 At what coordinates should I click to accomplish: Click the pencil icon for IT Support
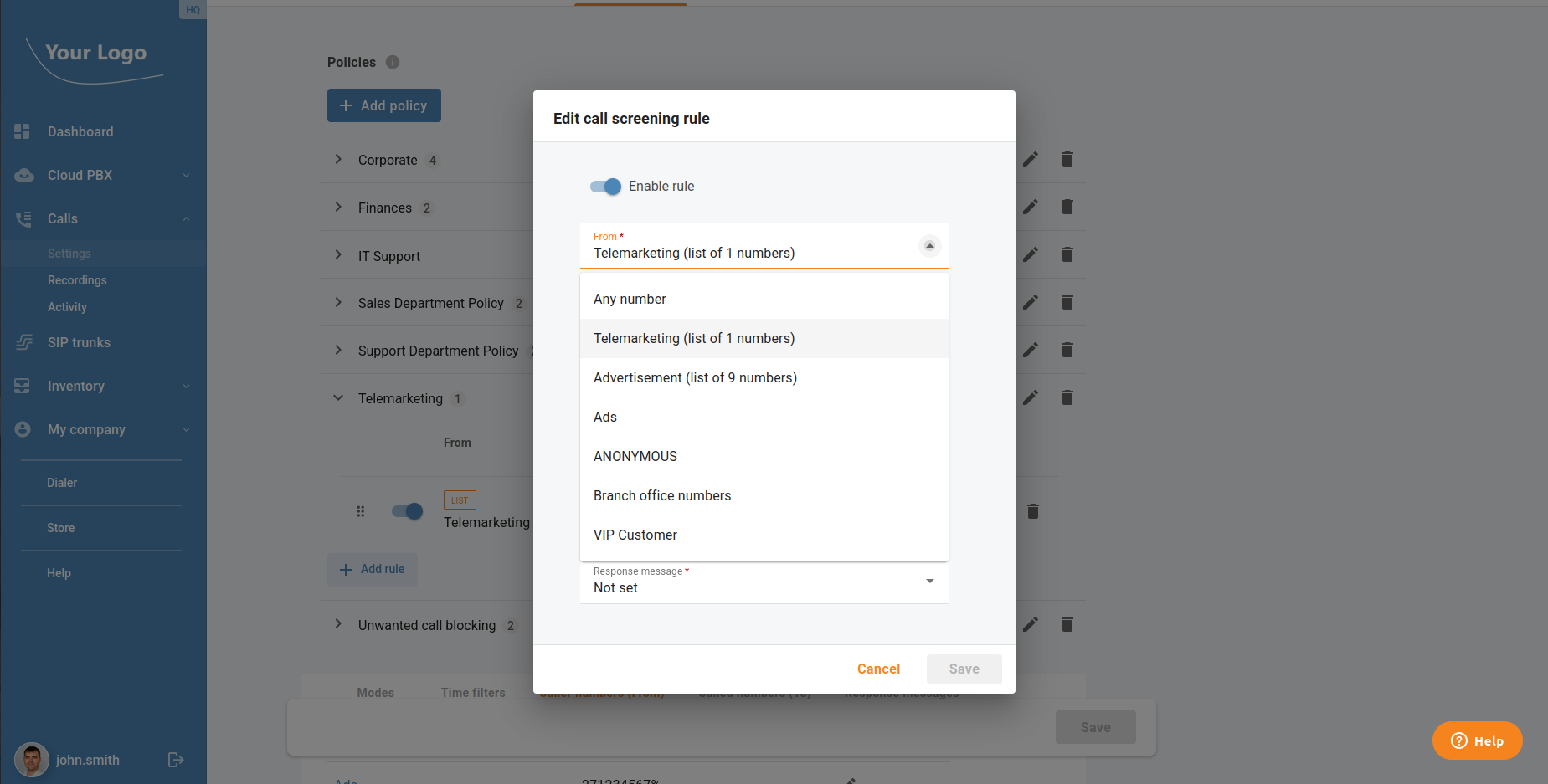pyautogui.click(x=1031, y=254)
